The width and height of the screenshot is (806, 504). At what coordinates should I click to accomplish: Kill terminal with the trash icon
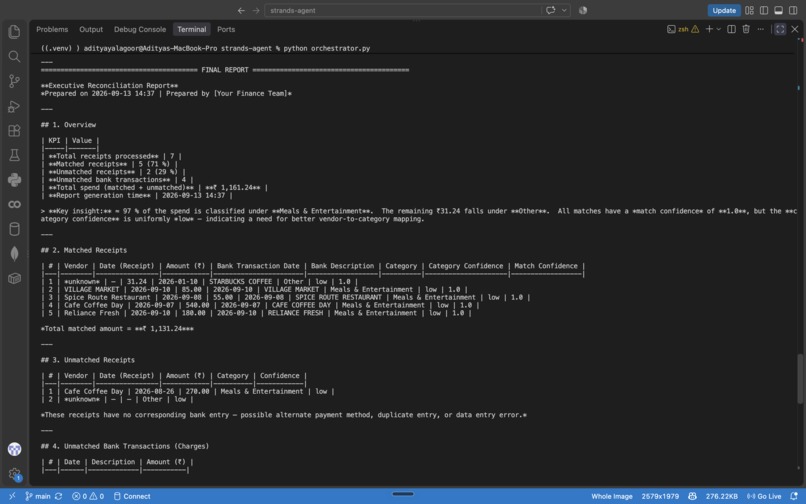coord(746,29)
